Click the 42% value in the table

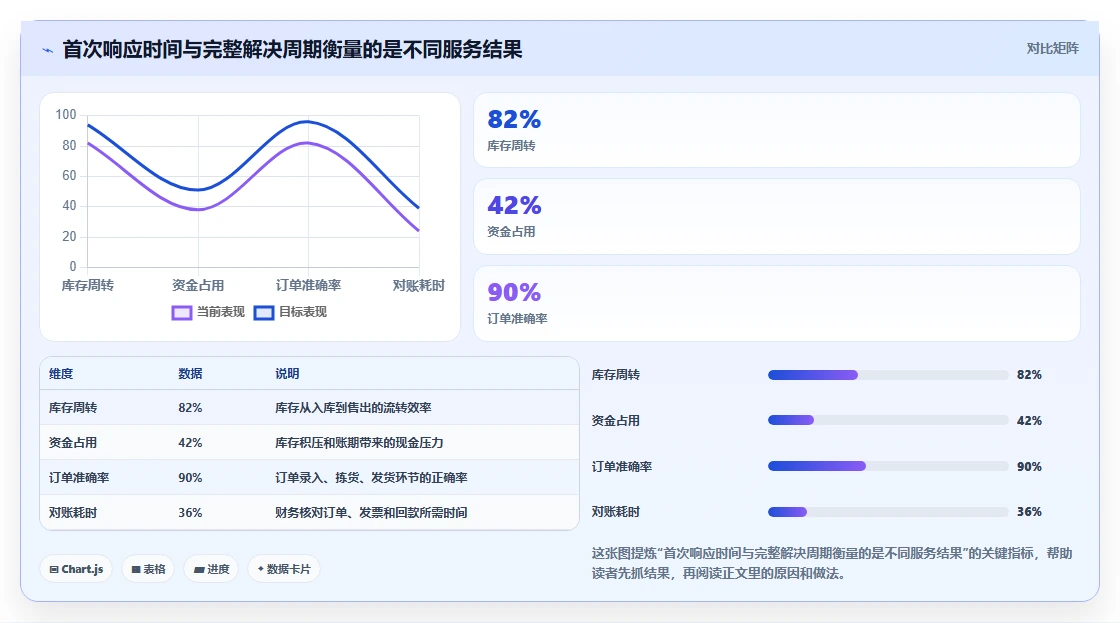190,443
